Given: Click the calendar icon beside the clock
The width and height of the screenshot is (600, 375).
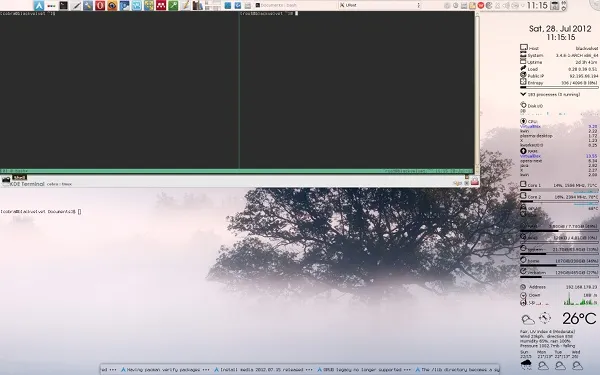Looking at the screenshot, I should coord(554,5).
